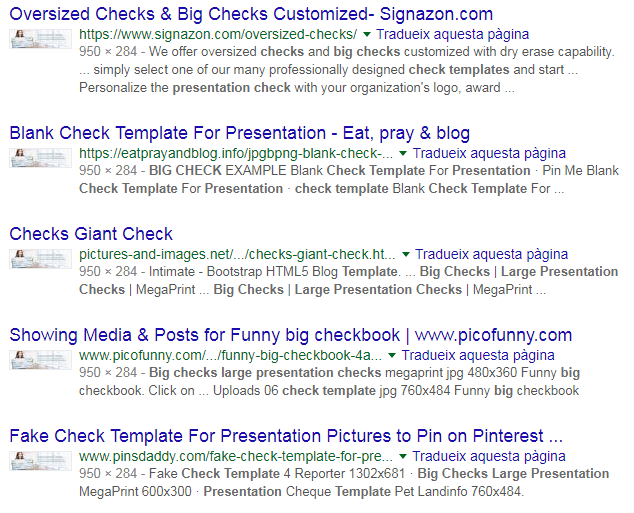
Task: Click thumbnail beside the signazon.com result
Action: point(40,39)
